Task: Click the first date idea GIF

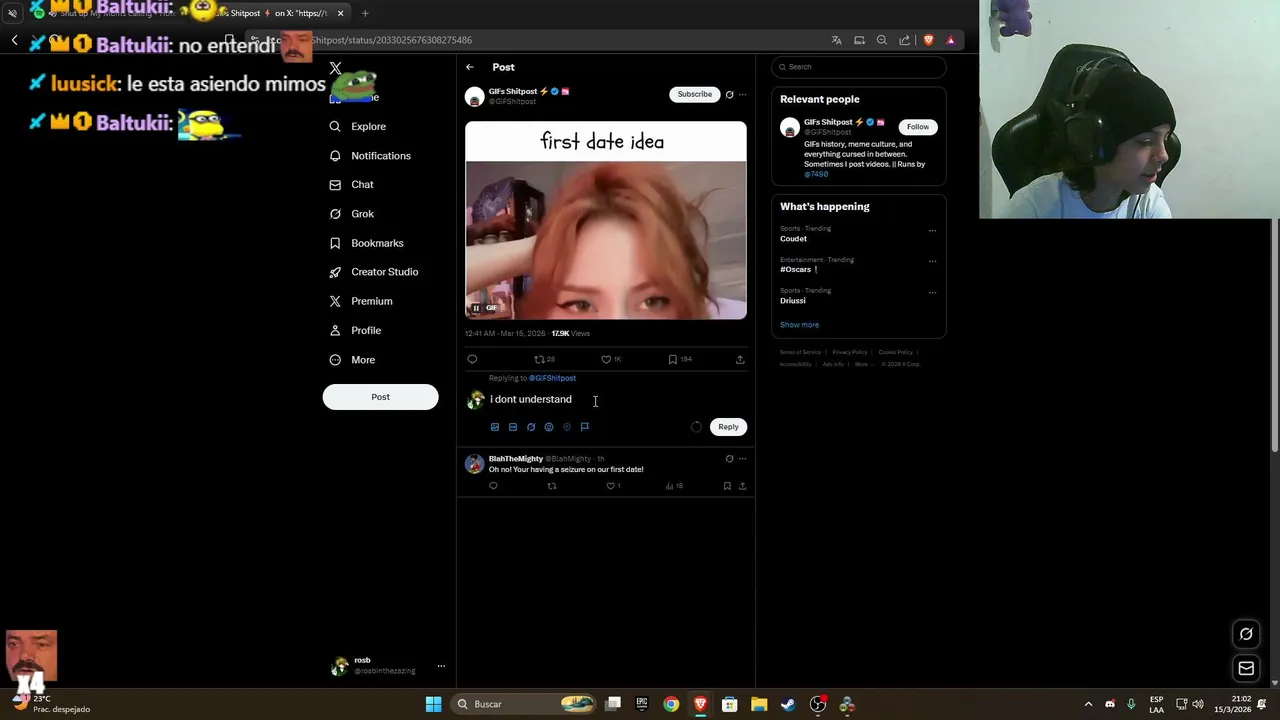Action: (x=606, y=220)
